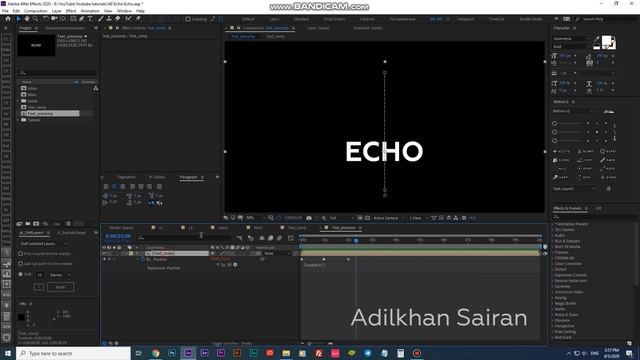This screenshot has width=640, height=360.
Task: Click the Burst button in Motion 2
Action: (x=609, y=151)
